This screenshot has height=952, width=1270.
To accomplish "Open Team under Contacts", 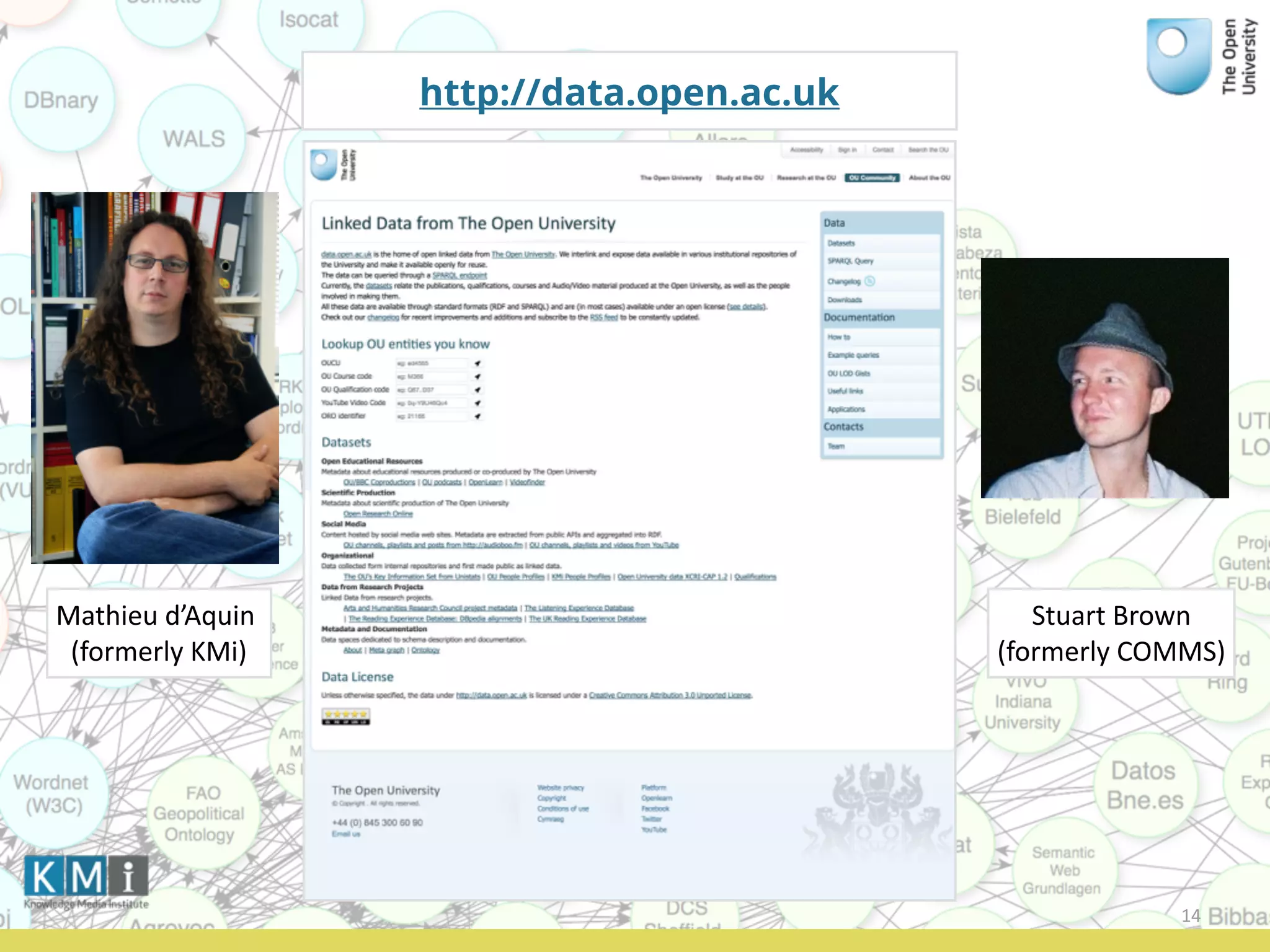I will (x=882, y=446).
